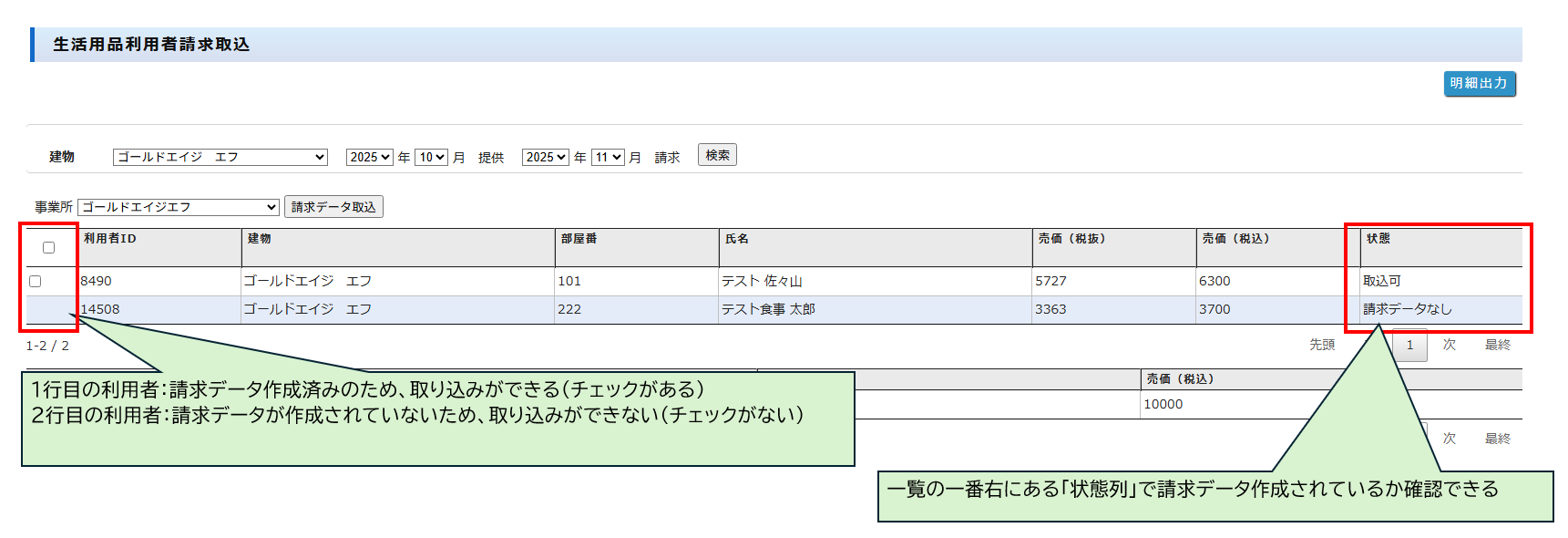Check the checkbox for user 8490
This screenshot has width=1568, height=538.
click(36, 281)
